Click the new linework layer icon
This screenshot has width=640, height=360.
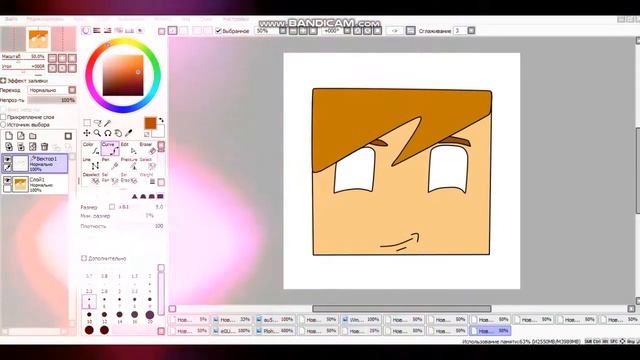tap(21, 136)
